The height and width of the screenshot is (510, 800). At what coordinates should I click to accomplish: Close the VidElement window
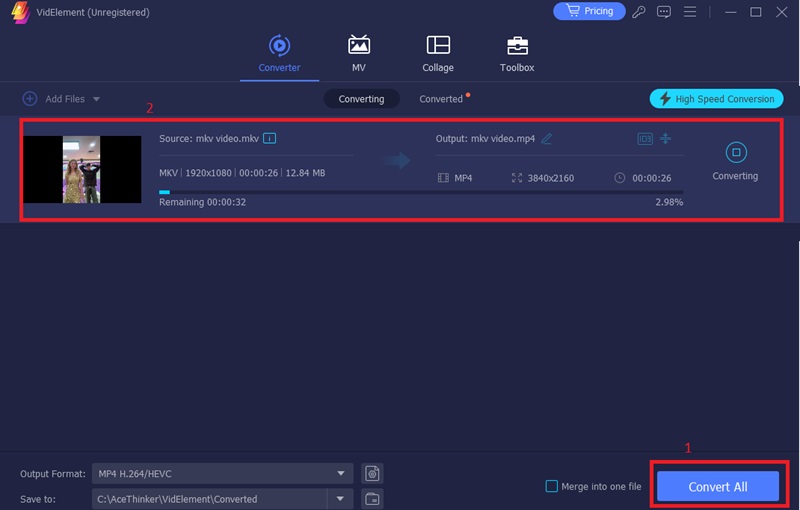pos(782,12)
